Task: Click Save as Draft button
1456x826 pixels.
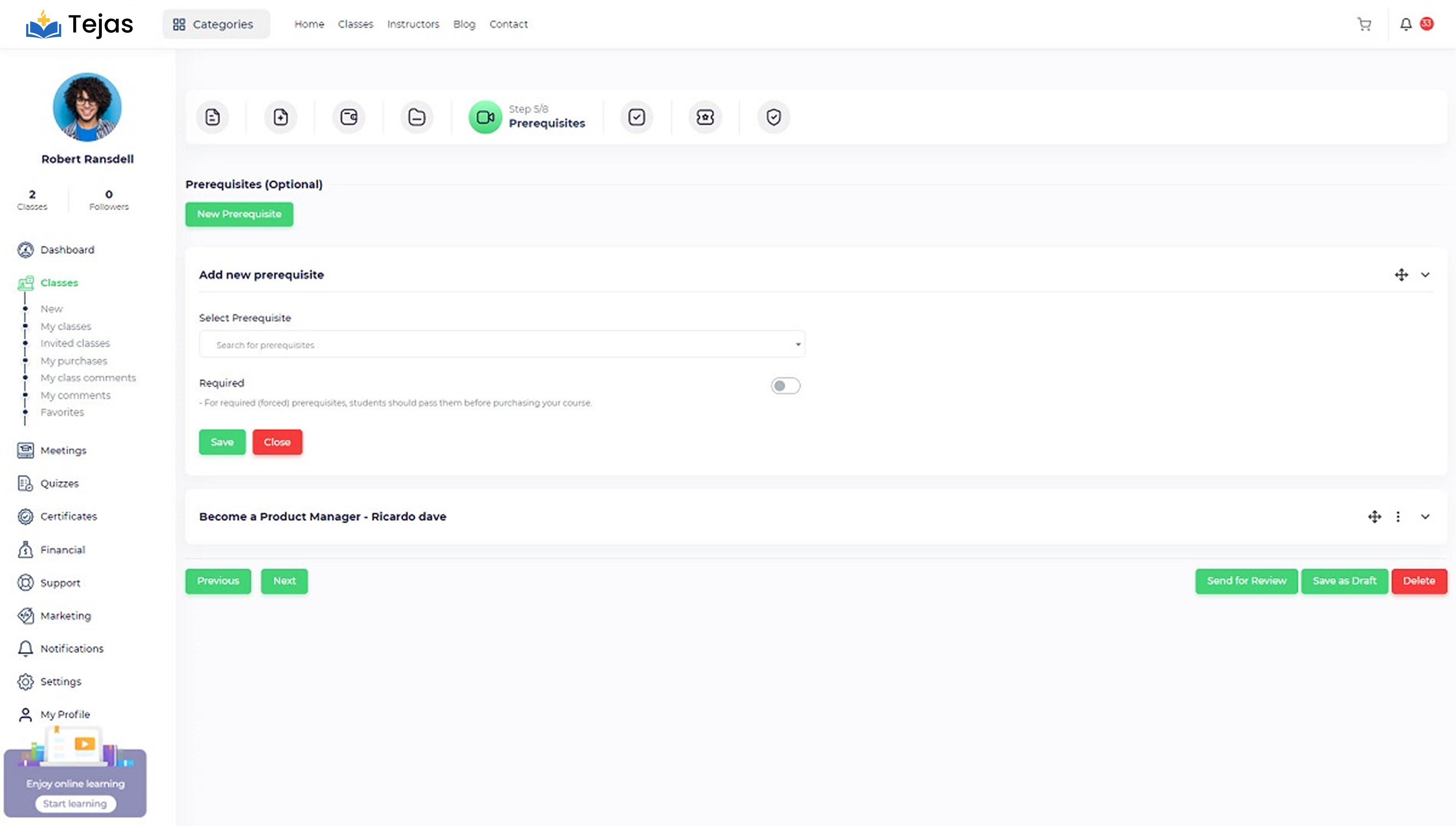Action: pos(1344,581)
